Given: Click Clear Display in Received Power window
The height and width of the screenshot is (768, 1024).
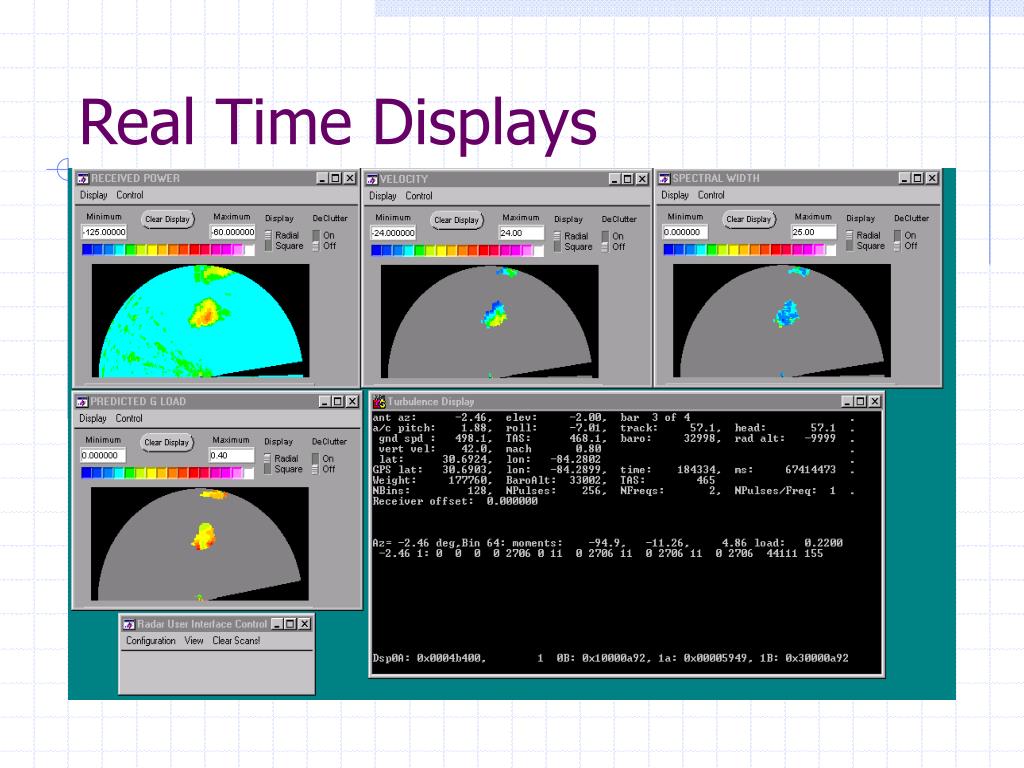Looking at the screenshot, I should [x=167, y=219].
